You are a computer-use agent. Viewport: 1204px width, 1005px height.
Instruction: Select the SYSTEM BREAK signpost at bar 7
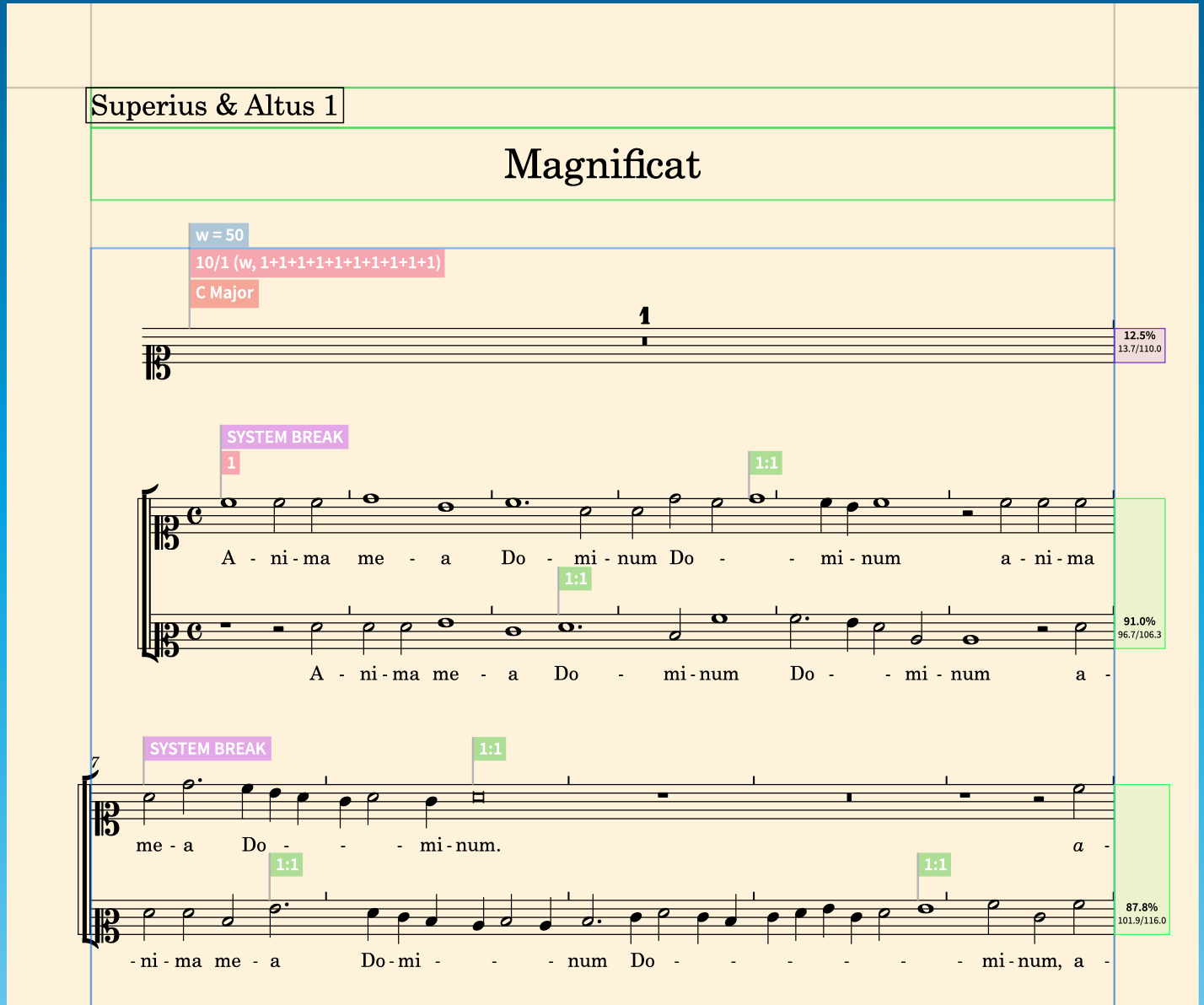click(207, 749)
